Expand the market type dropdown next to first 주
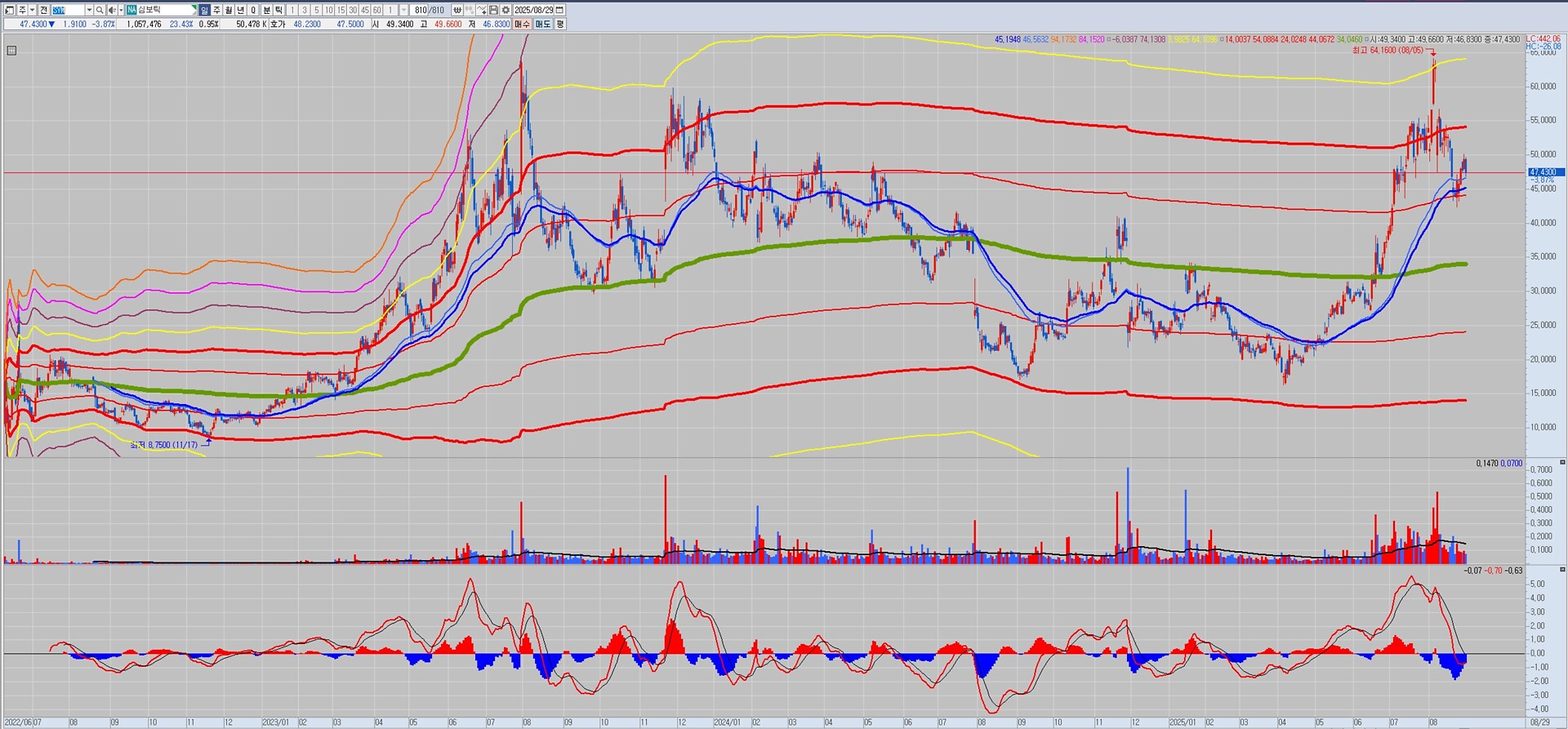Screen dimensions: 1568x729 (x=33, y=10)
